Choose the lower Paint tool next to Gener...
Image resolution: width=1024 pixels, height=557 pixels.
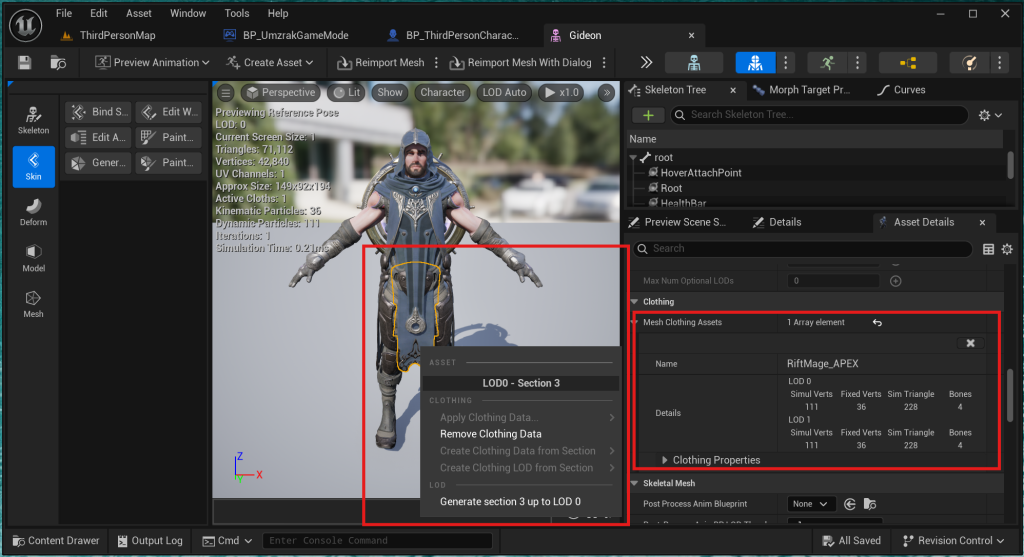pos(169,163)
